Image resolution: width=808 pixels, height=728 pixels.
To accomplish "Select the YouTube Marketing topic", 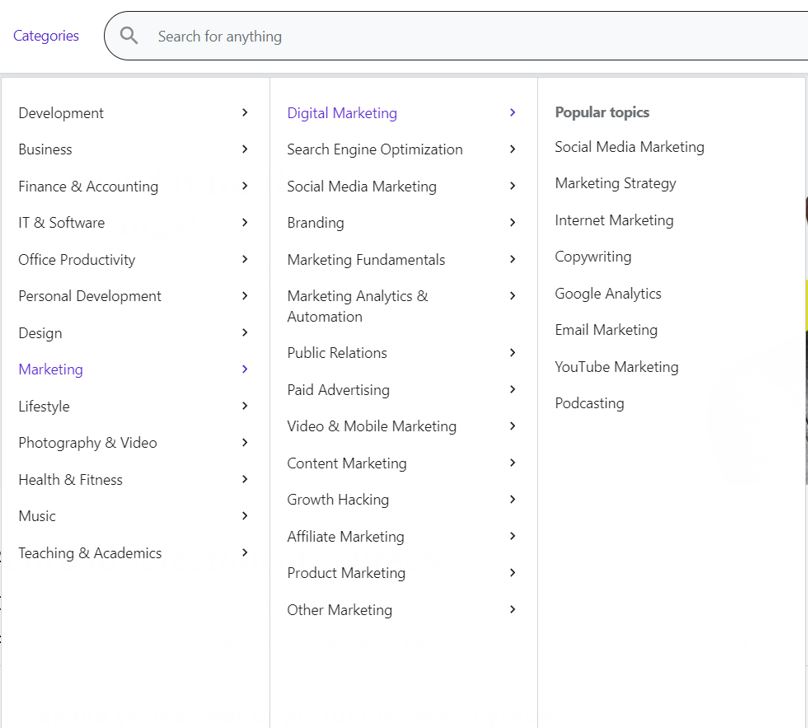I will click(x=616, y=367).
